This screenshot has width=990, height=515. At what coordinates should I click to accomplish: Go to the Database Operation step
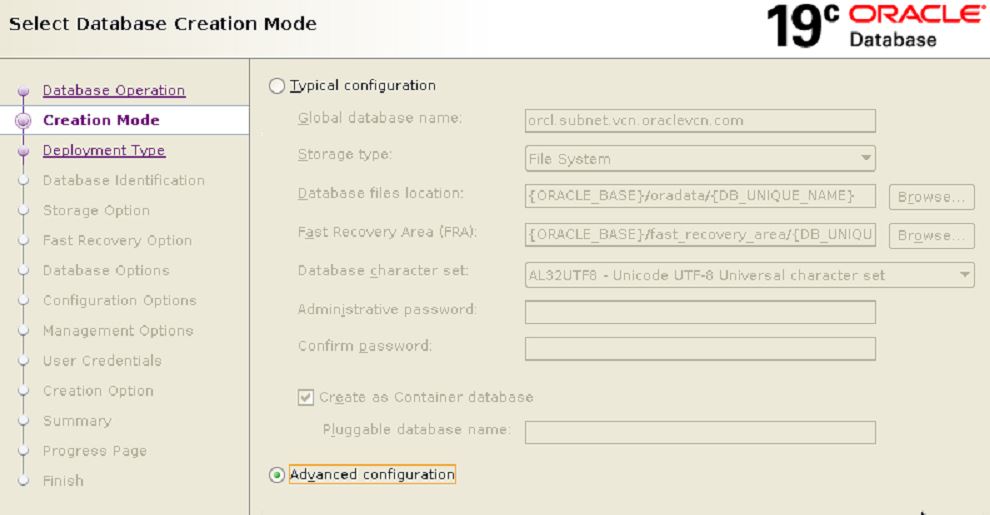(x=113, y=91)
